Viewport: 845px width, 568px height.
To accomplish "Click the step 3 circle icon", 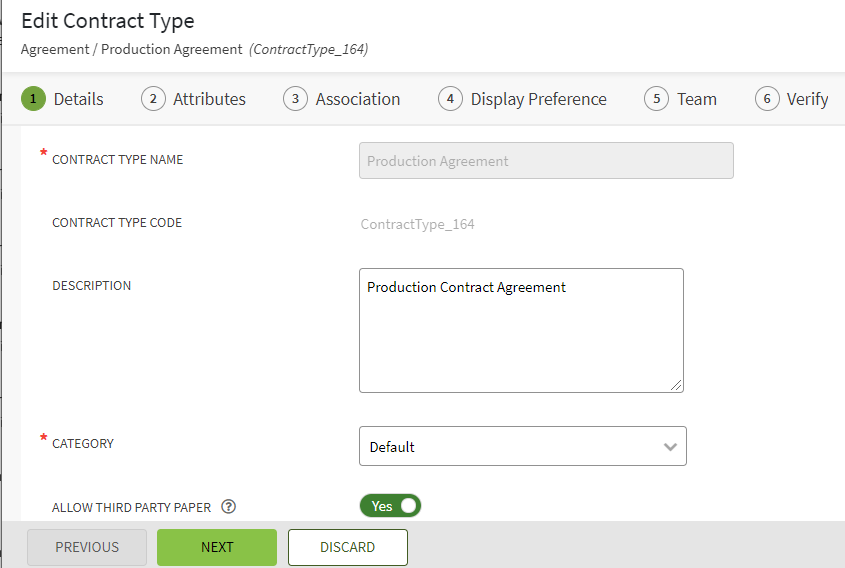I will click(295, 99).
